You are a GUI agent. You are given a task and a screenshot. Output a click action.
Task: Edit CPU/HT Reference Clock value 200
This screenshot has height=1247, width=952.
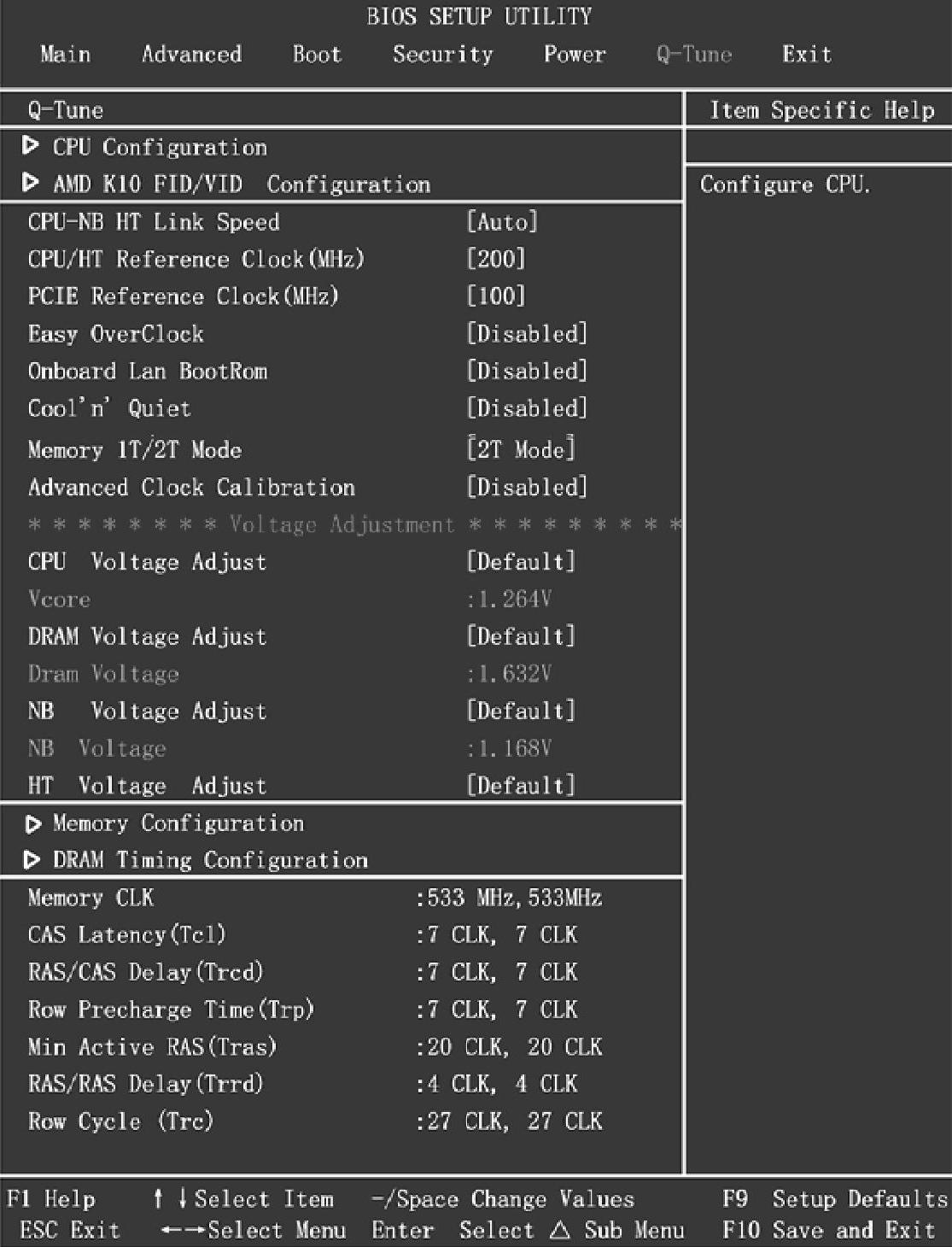[496, 259]
